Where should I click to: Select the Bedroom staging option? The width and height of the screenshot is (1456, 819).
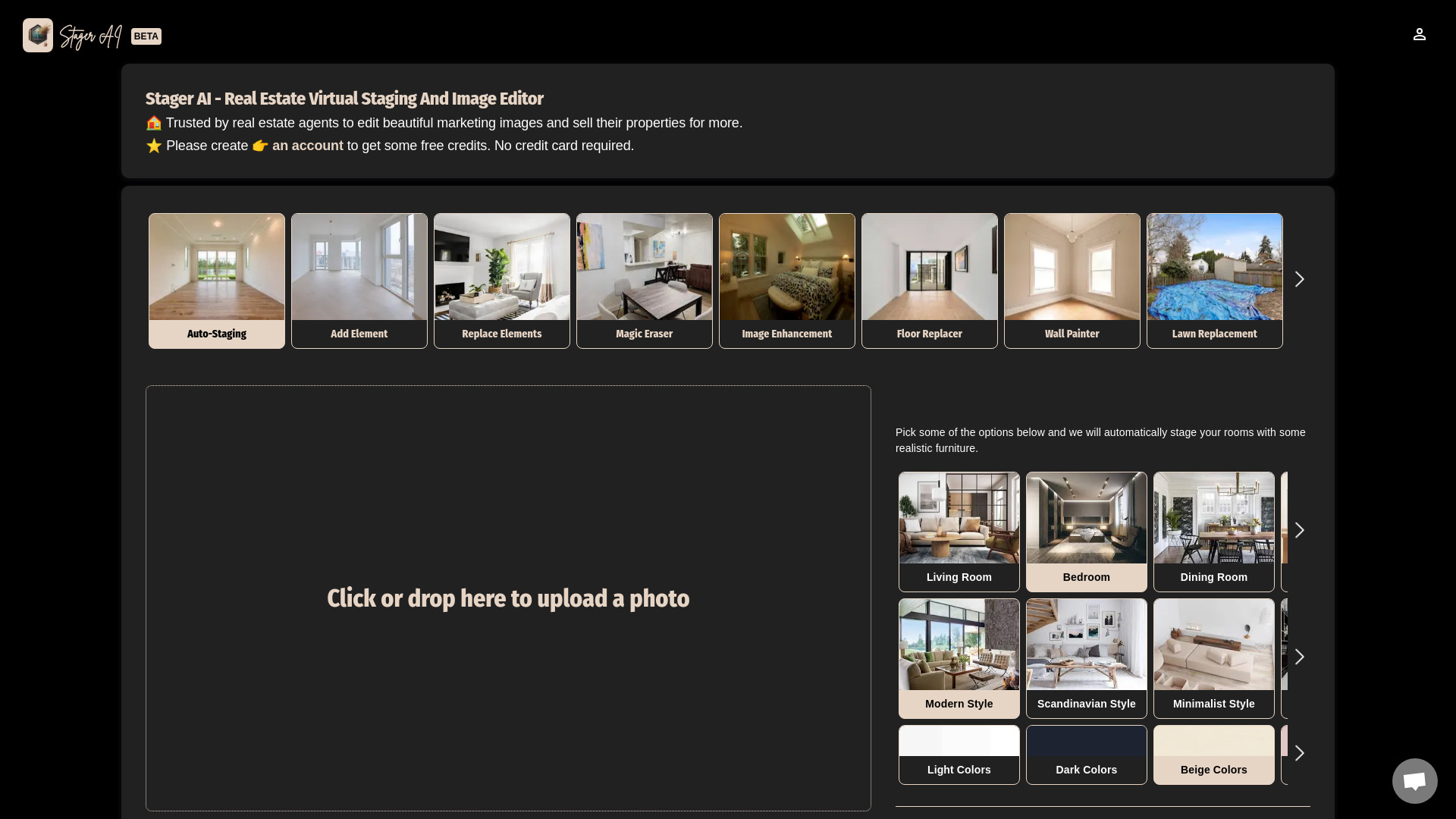tap(1086, 530)
